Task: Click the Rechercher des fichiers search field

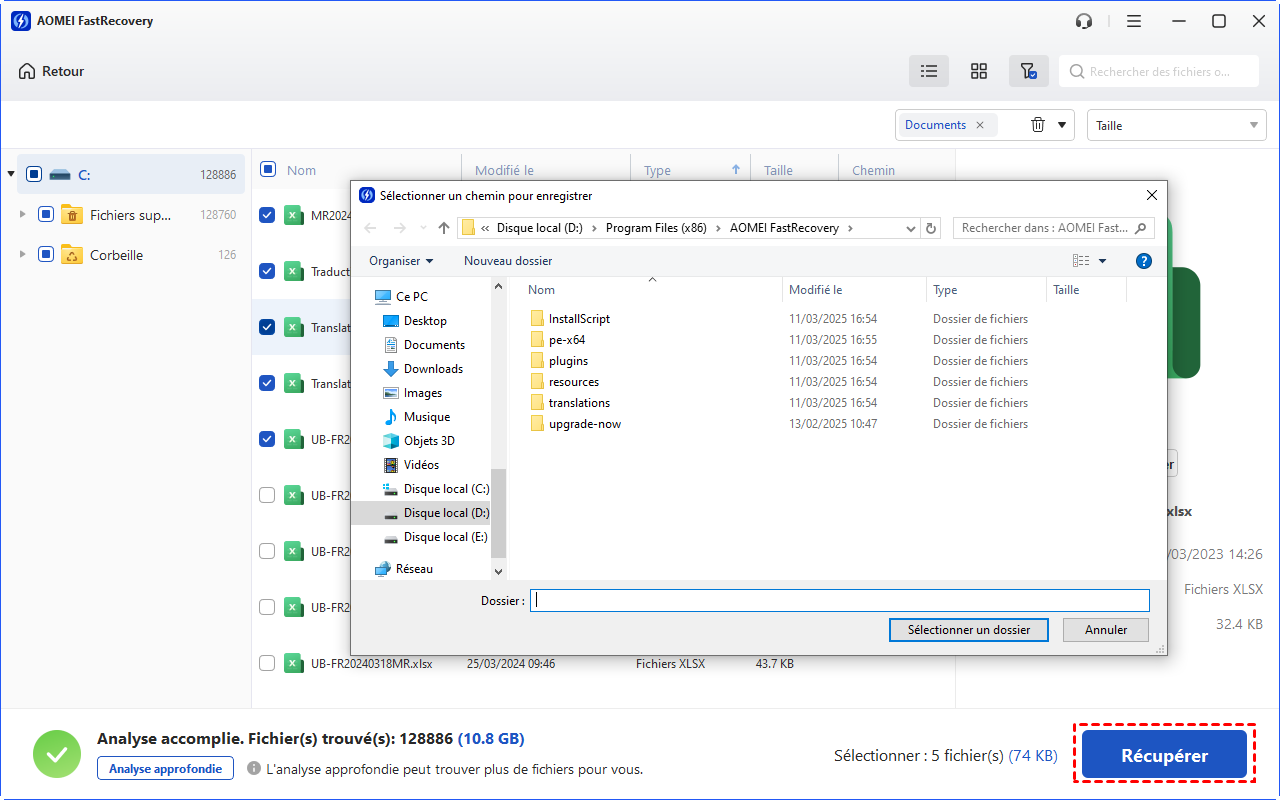Action: [x=1159, y=71]
